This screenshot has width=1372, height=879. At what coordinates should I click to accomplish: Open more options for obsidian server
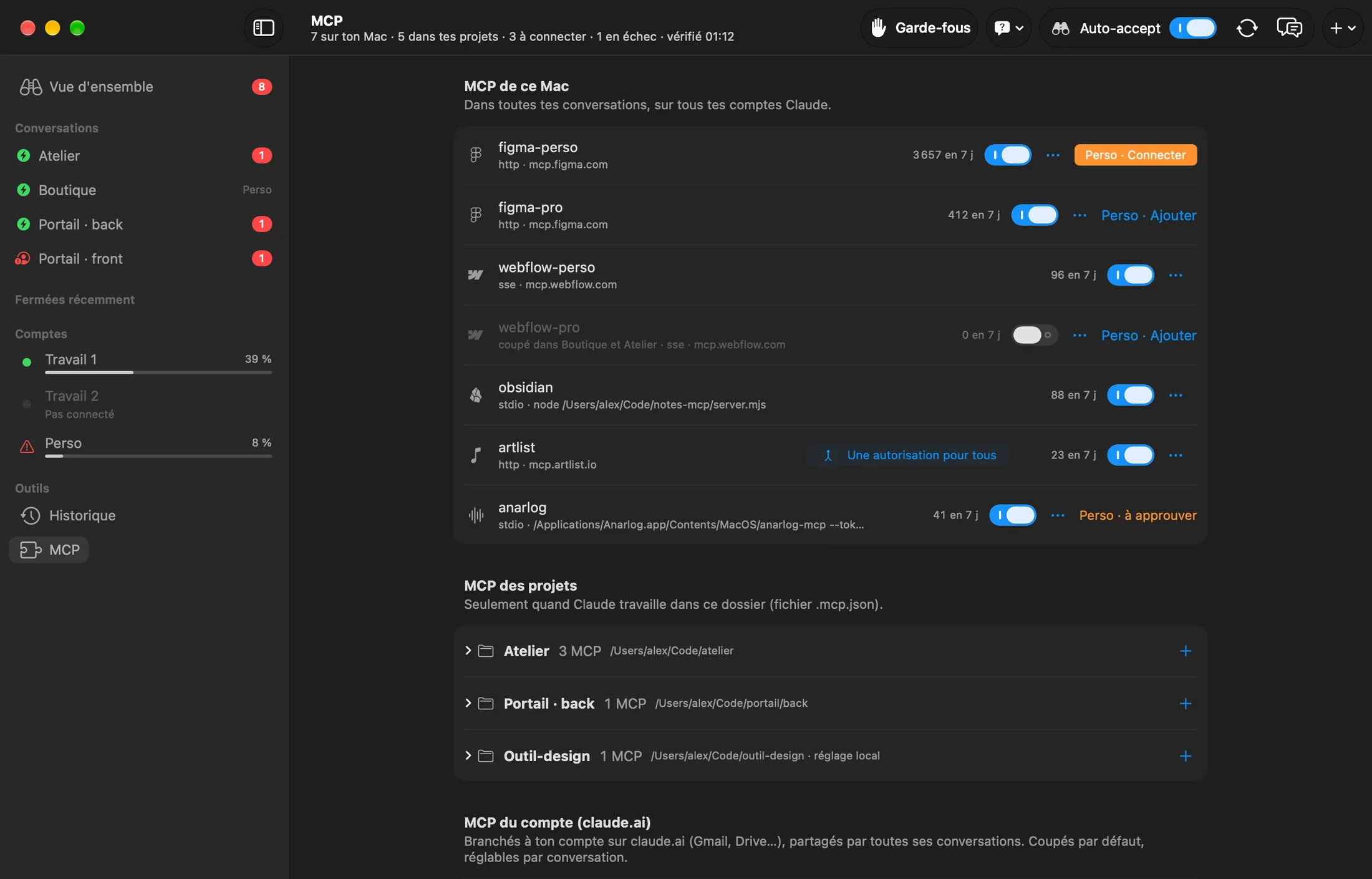[x=1176, y=395]
